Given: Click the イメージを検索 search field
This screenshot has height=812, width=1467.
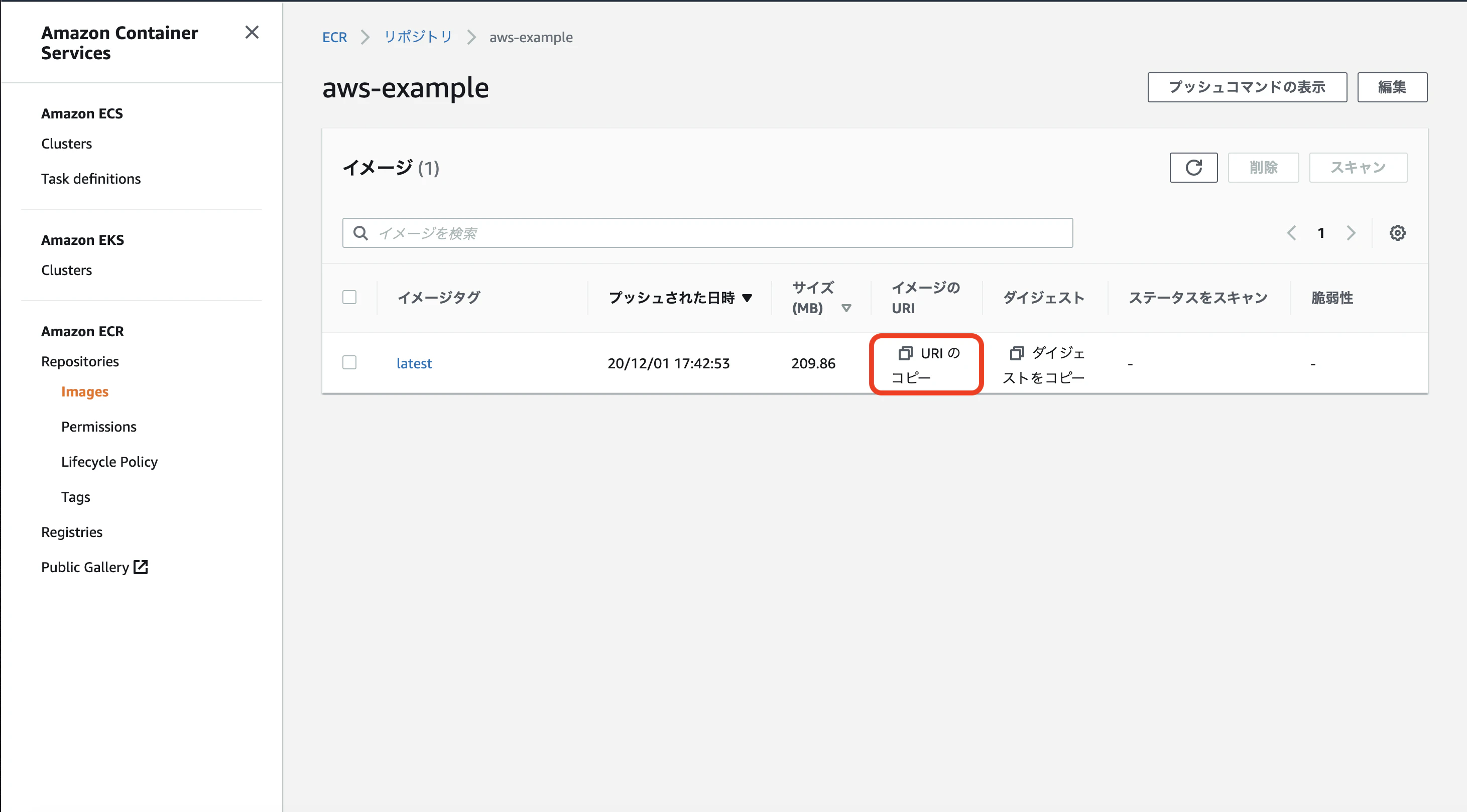Looking at the screenshot, I should 707,233.
